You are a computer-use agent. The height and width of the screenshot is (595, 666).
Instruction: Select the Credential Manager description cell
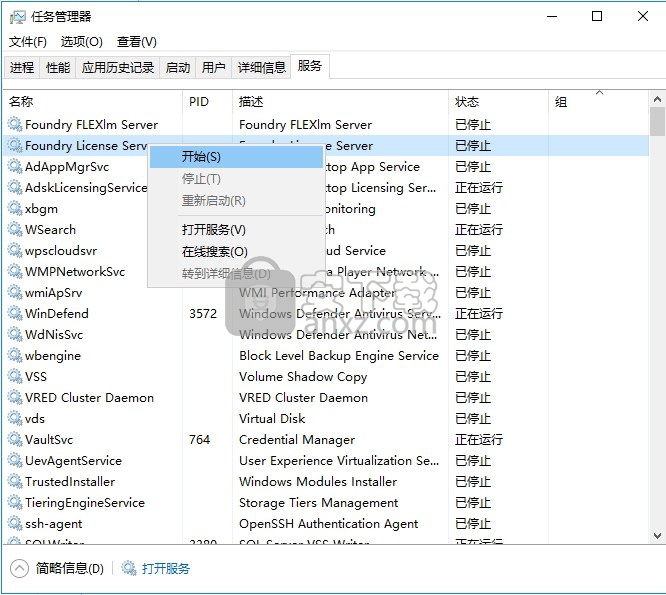point(297,440)
